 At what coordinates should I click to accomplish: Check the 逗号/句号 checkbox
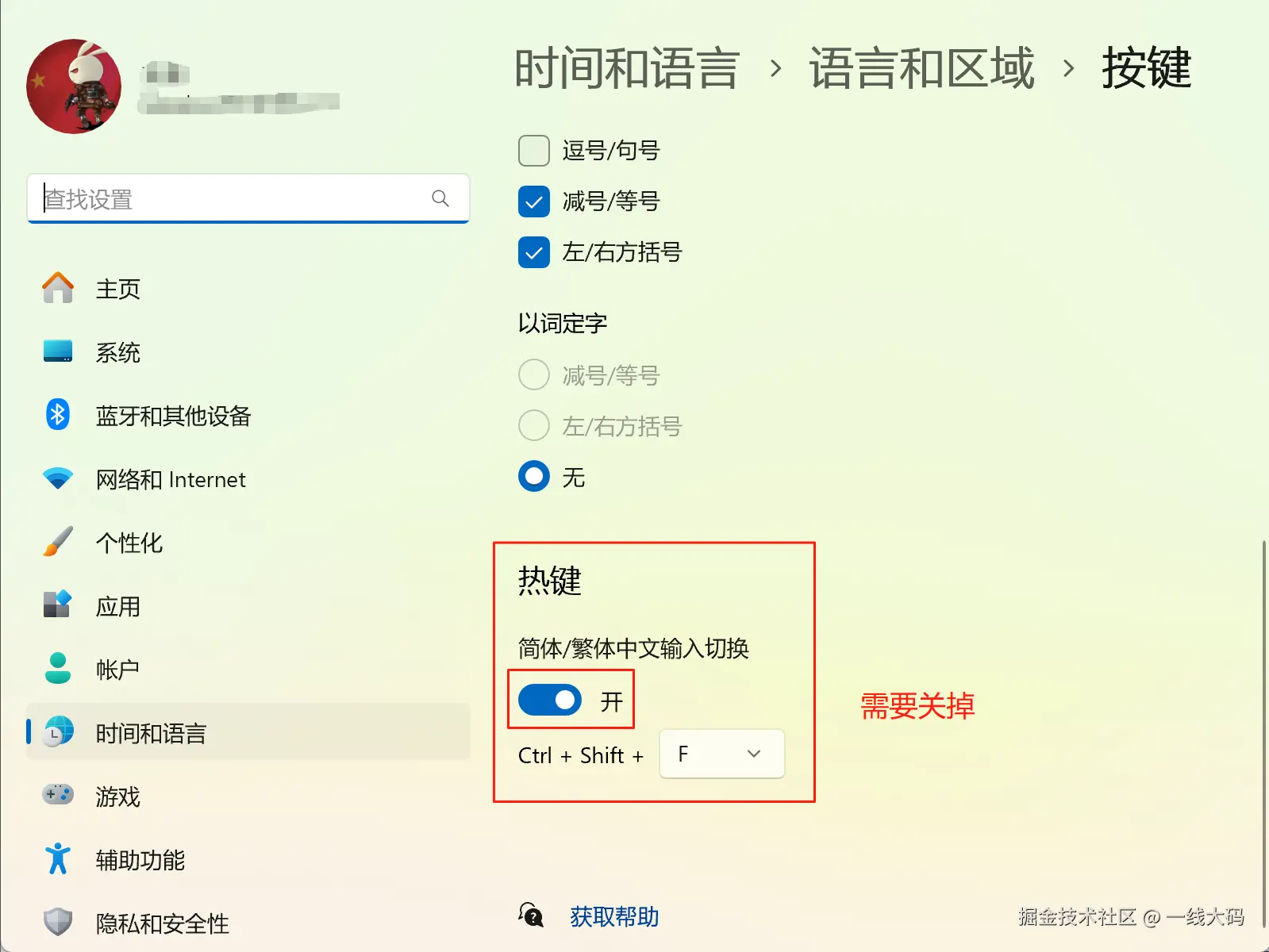534,151
